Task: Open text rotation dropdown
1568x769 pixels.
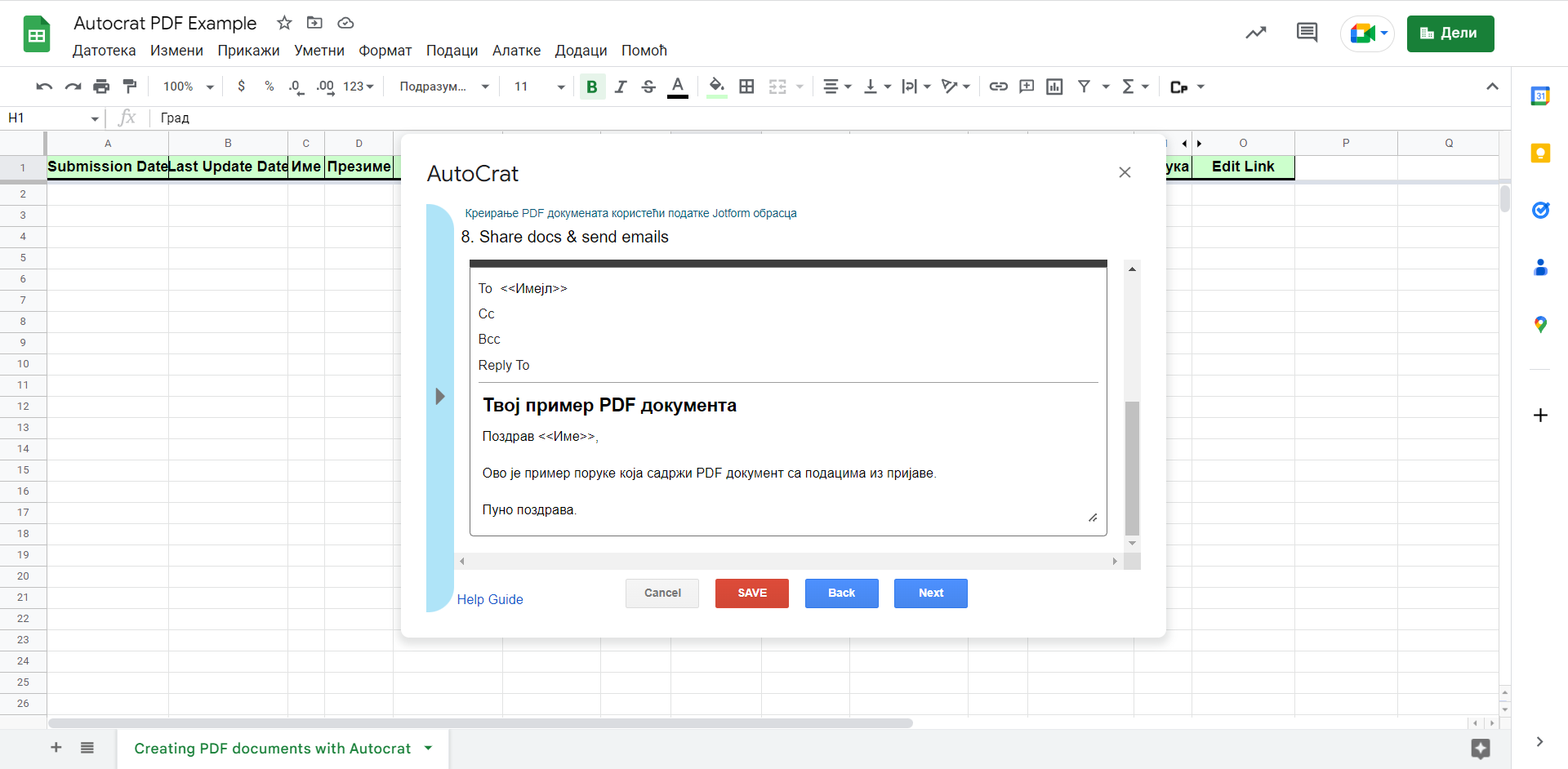Action: click(955, 87)
